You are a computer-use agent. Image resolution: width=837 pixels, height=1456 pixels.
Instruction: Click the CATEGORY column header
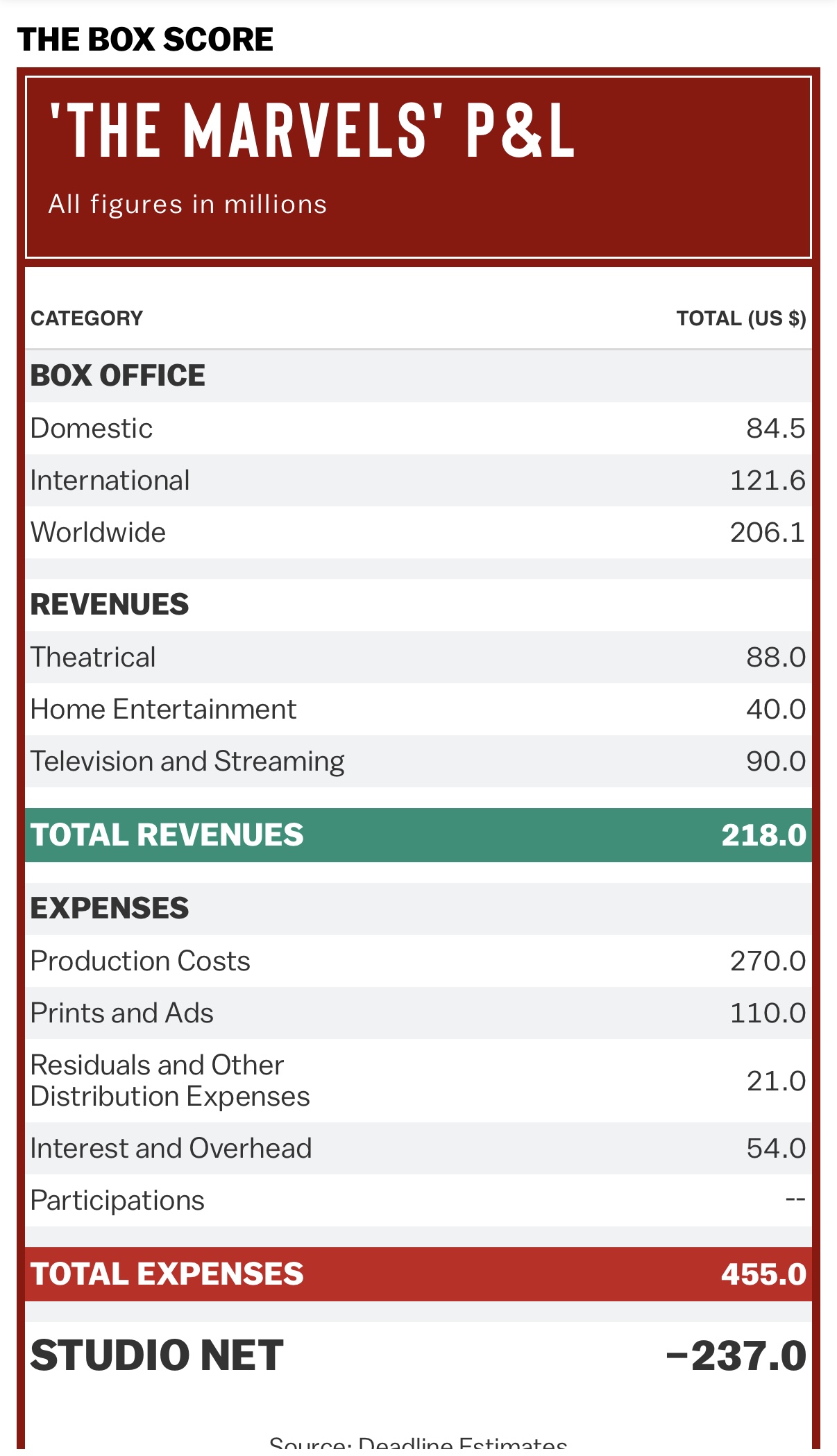(87, 318)
